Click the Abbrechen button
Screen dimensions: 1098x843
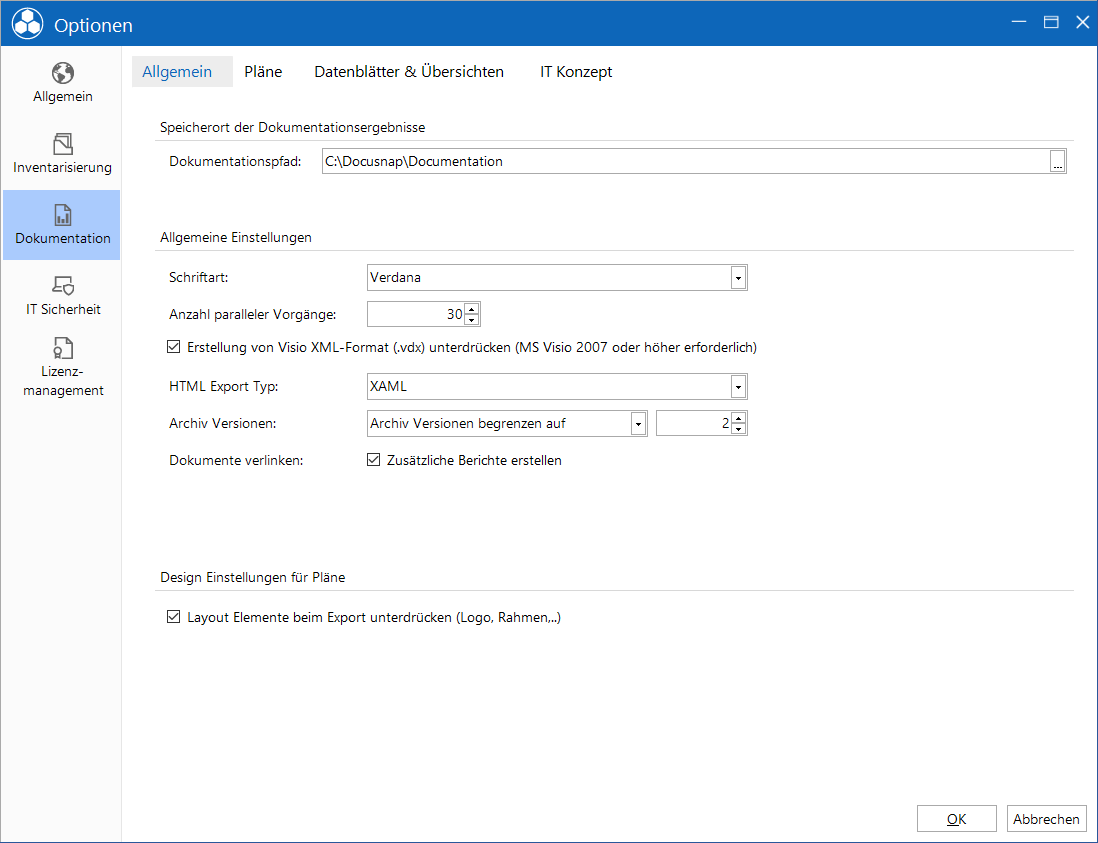[x=1046, y=819]
